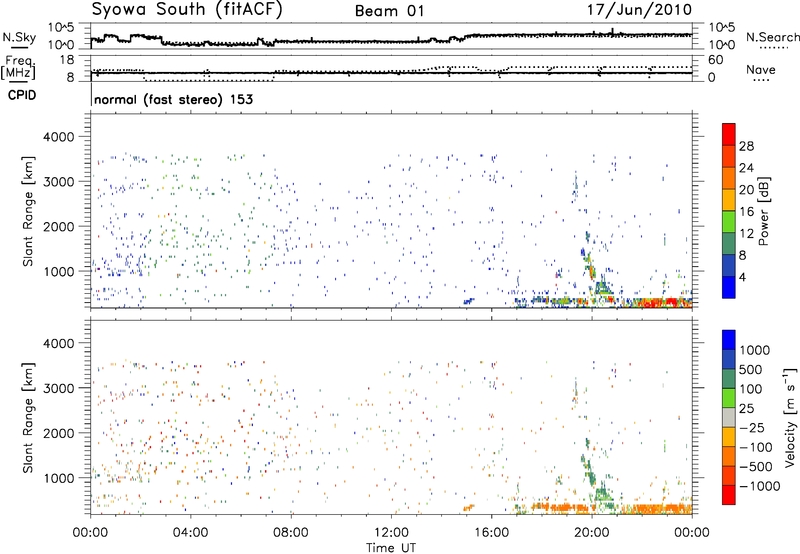Viewport: 800px width, 554px height.
Task: Click the 'CPID' label
Action: (22, 95)
